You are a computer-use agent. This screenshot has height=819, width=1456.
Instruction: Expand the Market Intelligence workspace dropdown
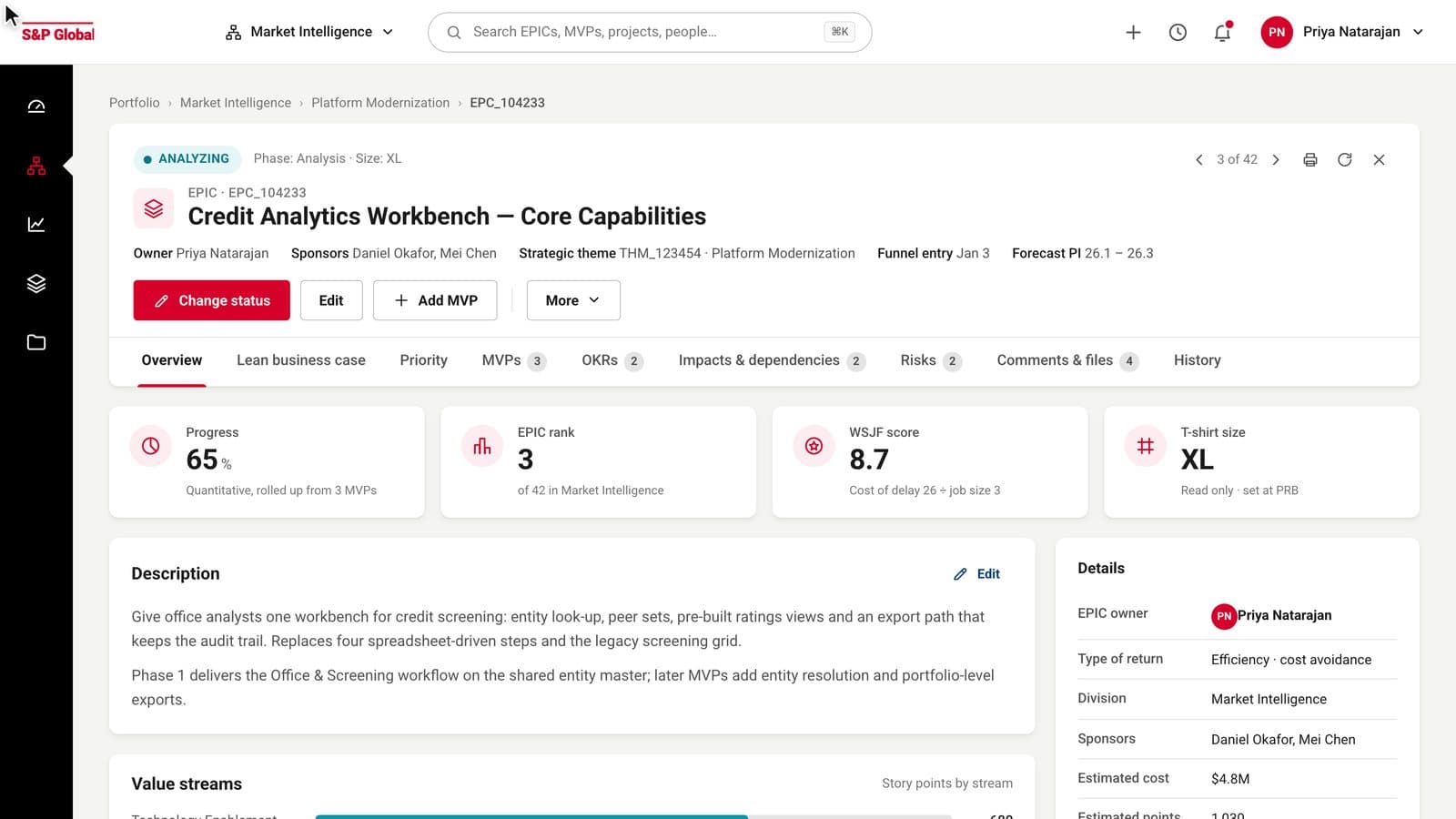[x=309, y=32]
